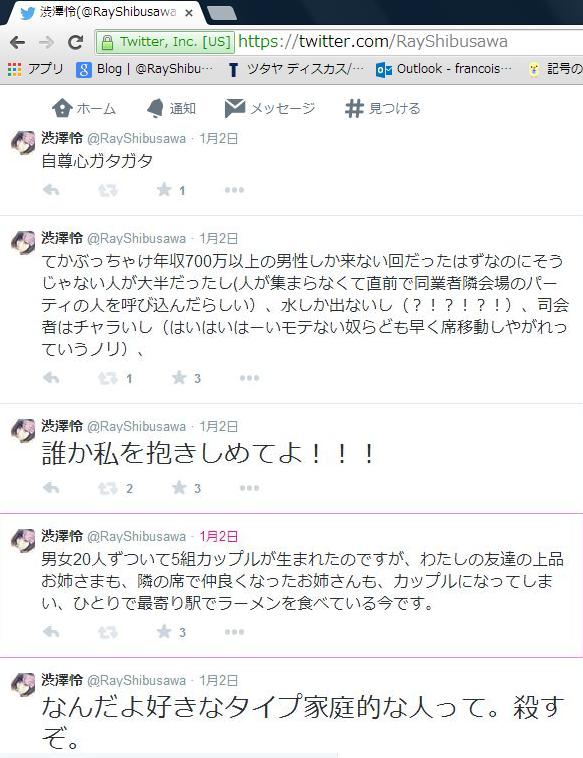583x758 pixels.
Task: Reply to the 自尊心ガタガタ tweet
Action: coord(51,190)
